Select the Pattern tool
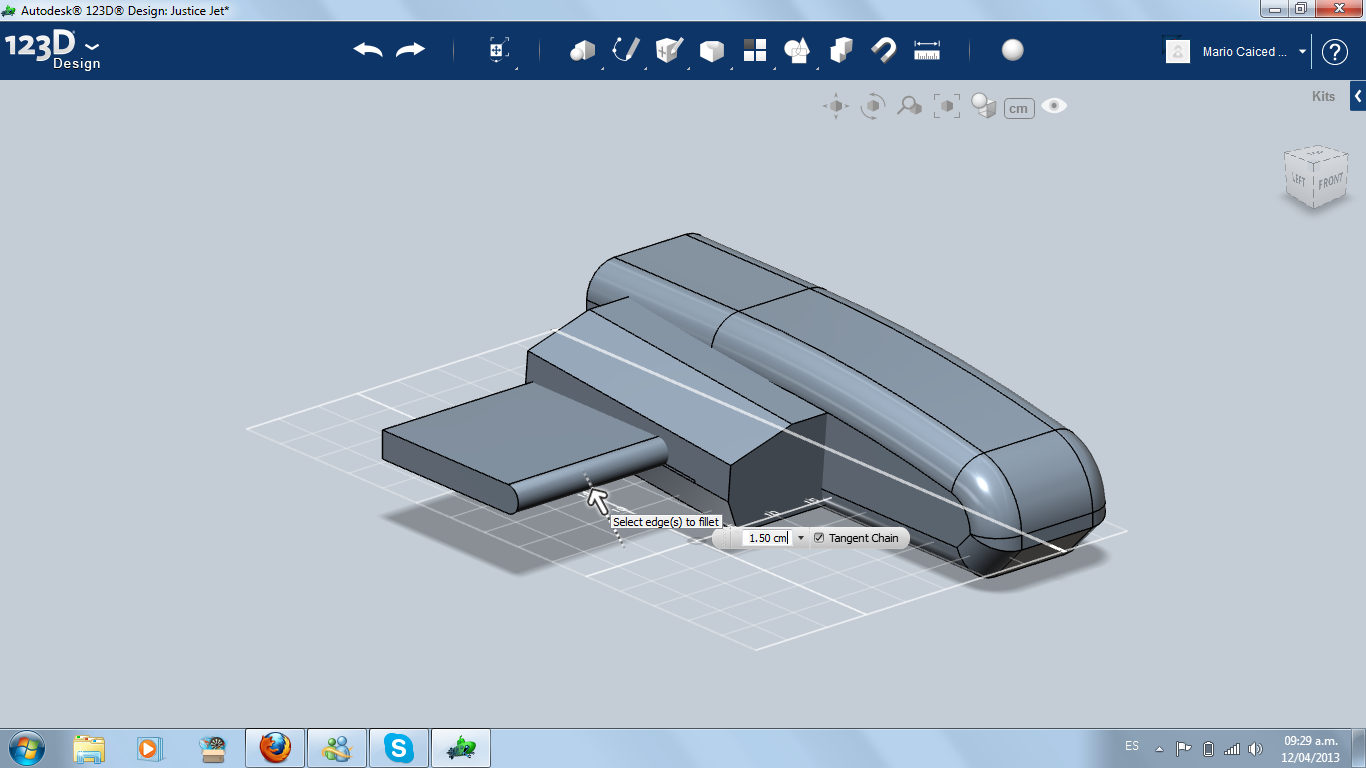Screen dimensions: 1366x768 [x=754, y=50]
